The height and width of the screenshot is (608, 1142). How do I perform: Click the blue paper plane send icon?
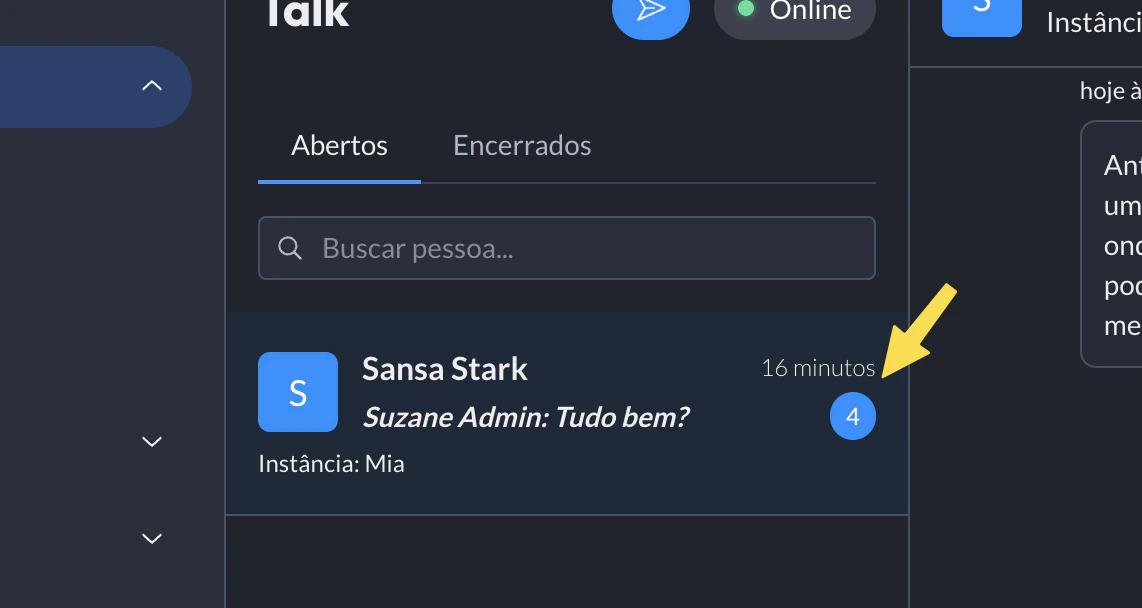tap(650, 10)
